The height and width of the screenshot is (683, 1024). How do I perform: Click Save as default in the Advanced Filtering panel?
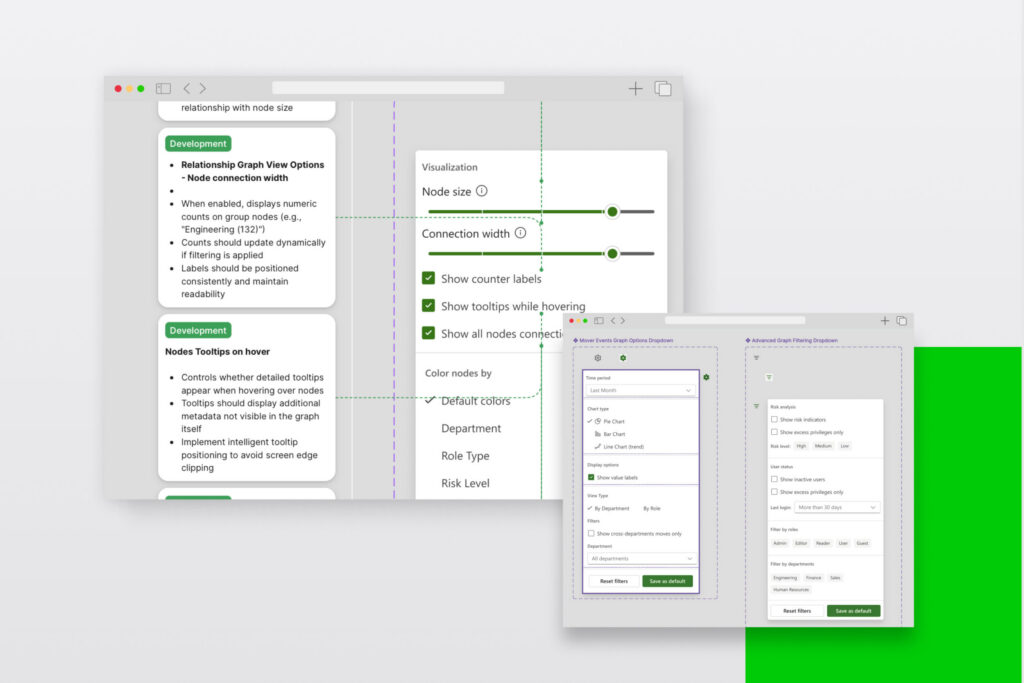point(854,611)
